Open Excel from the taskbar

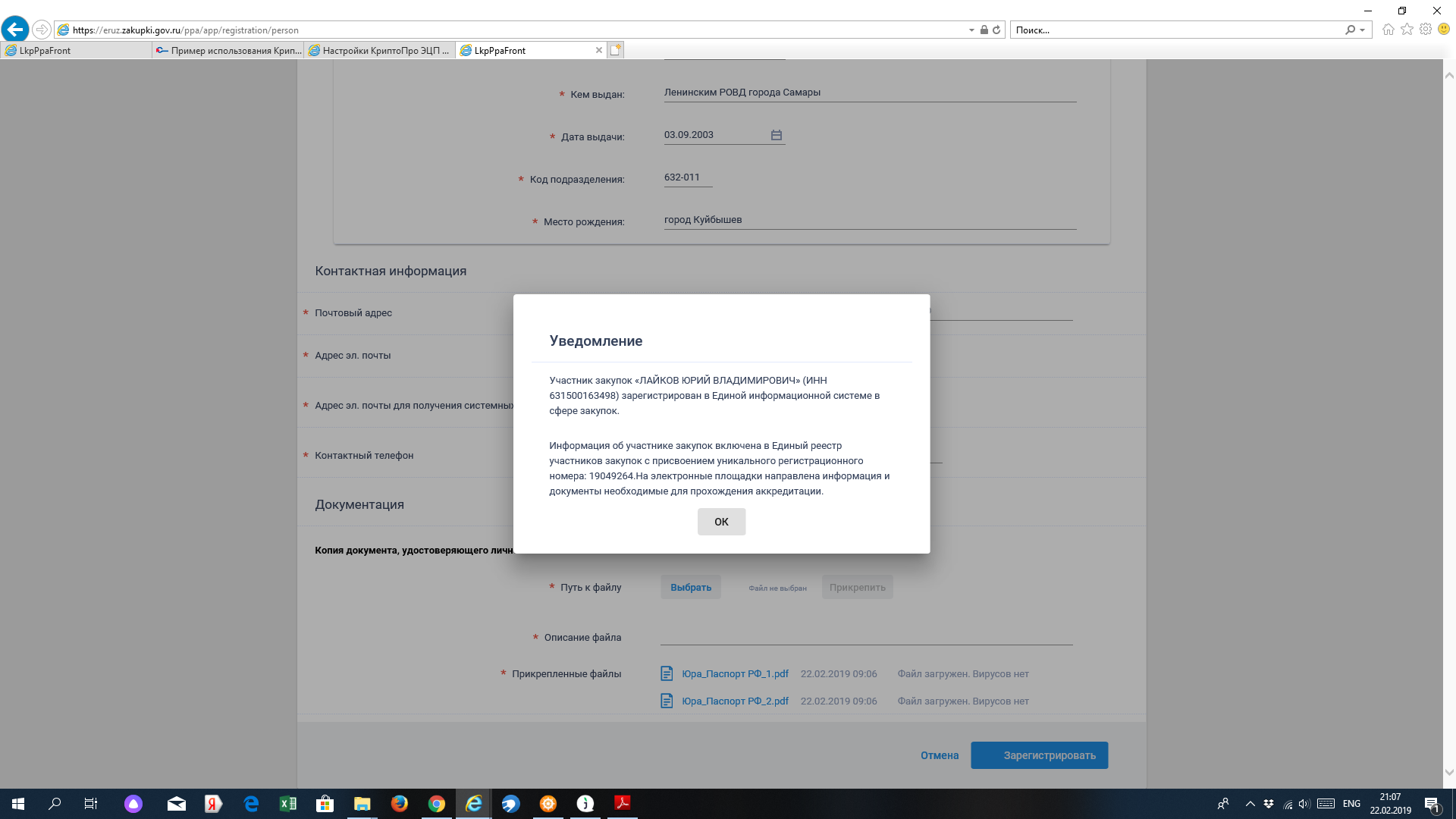288,804
